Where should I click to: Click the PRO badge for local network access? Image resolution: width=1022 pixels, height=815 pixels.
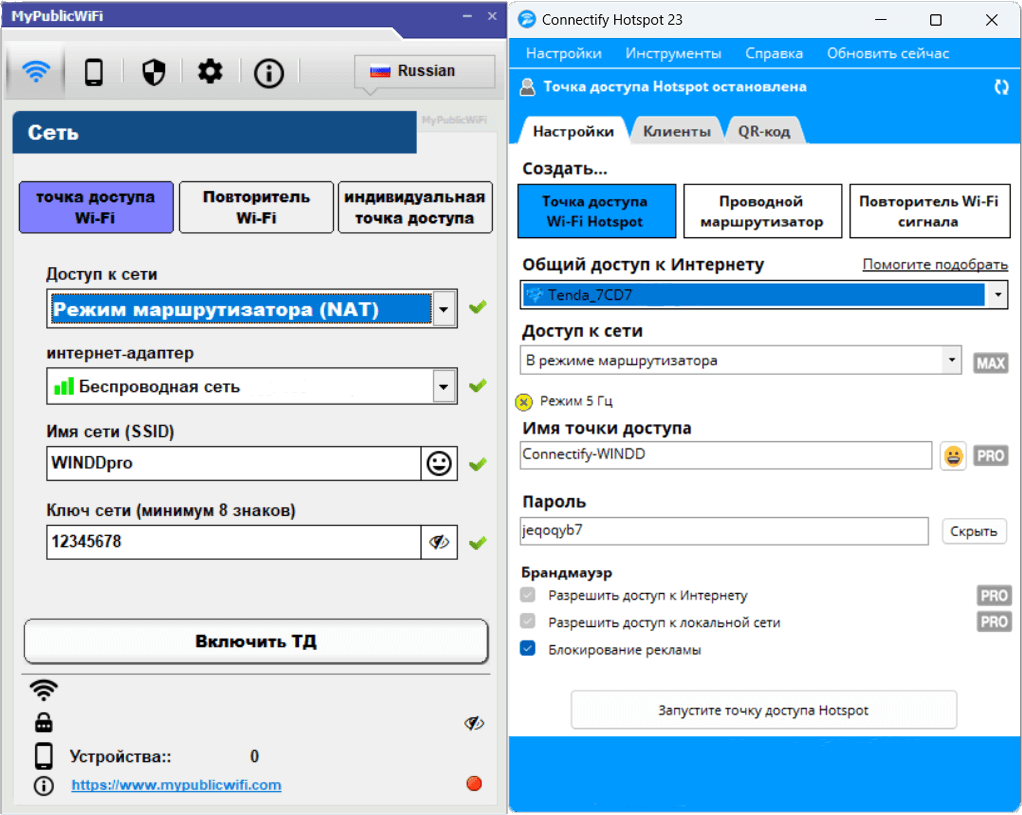pyautogui.click(x=994, y=622)
